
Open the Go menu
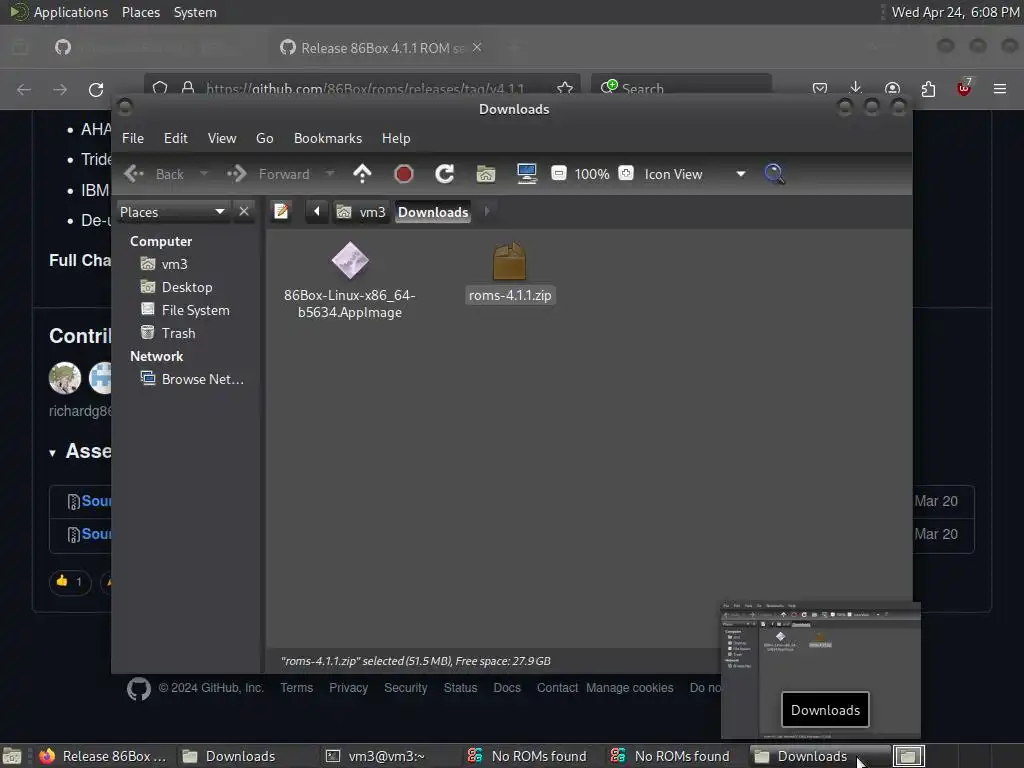pyautogui.click(x=264, y=138)
